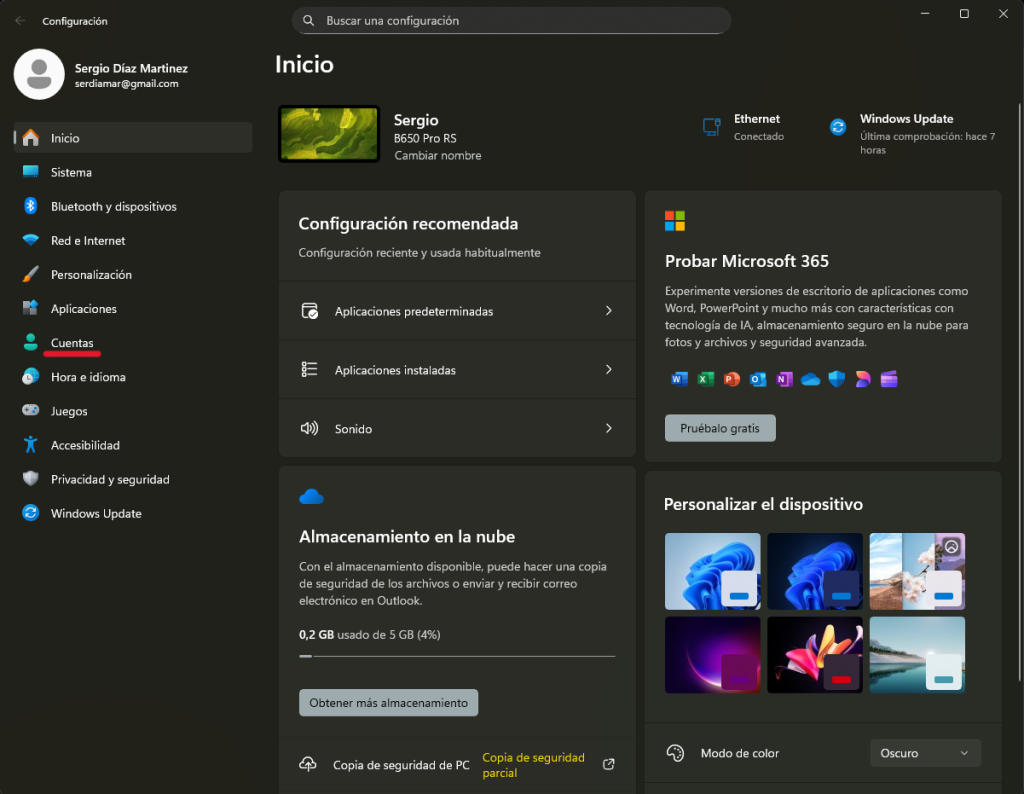Click the Cambiar nombre link
The image size is (1024, 794).
coord(438,156)
